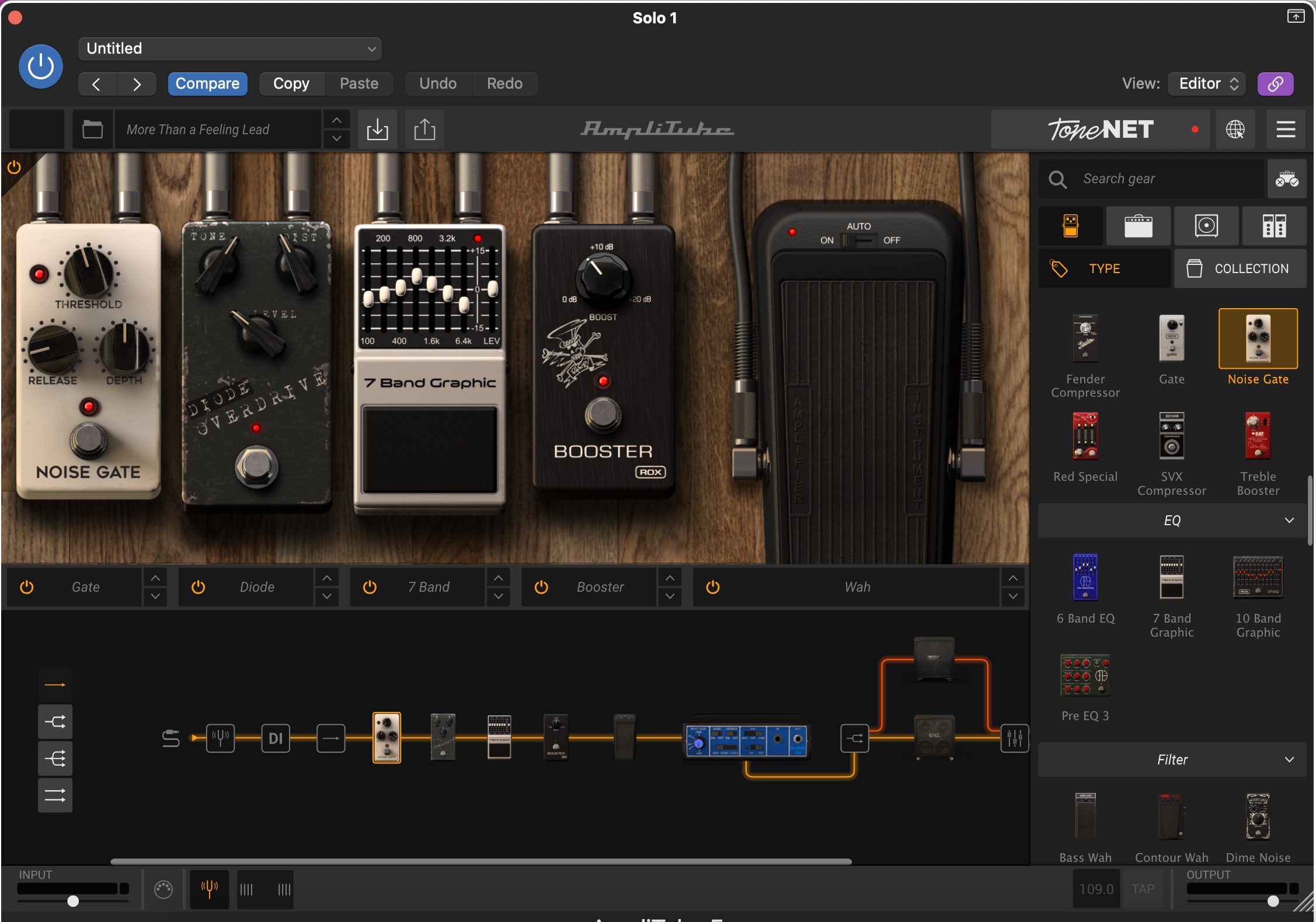This screenshot has width=1316, height=922.
Task: Toggle the stomp section power icon in the top-left corner
Action: (14, 167)
